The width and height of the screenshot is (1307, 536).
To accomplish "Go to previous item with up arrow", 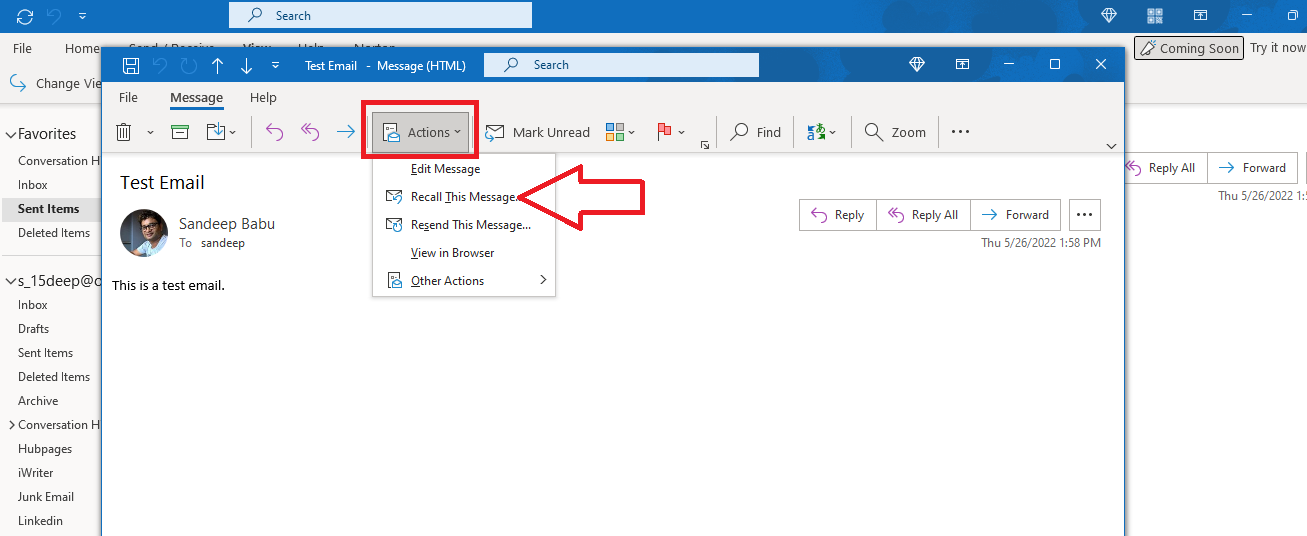I will coord(217,65).
